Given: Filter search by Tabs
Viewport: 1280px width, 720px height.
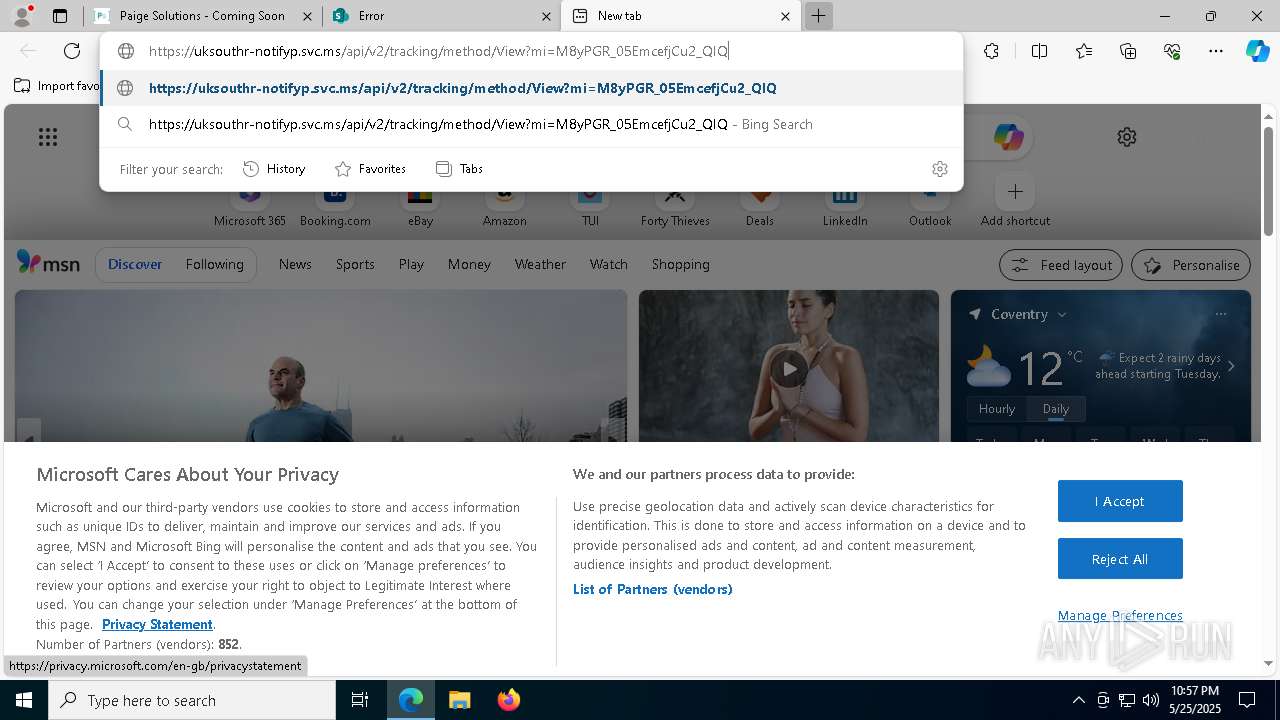Looking at the screenshot, I should click(x=459, y=169).
